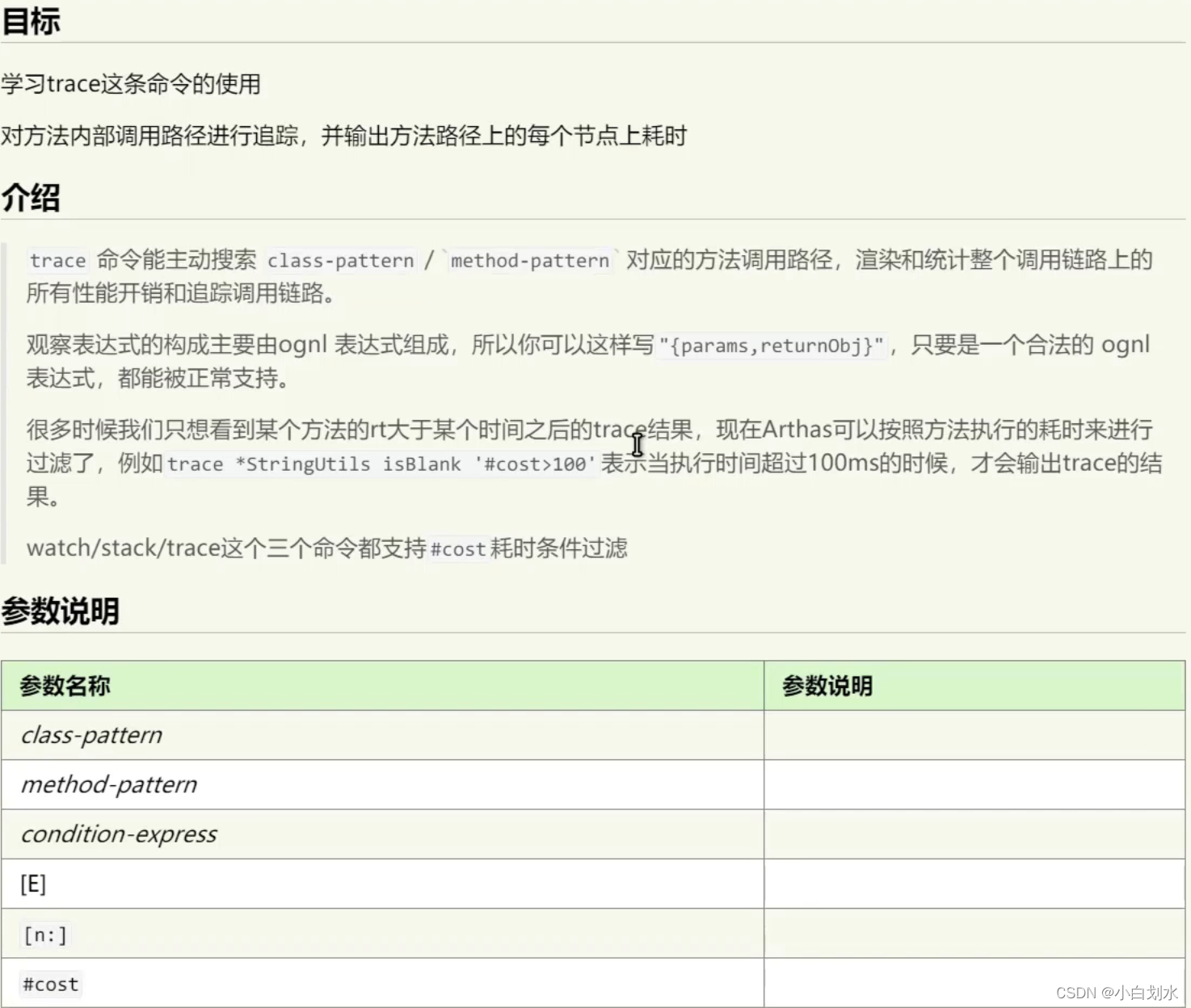The image size is (1191, 1008).
Task: Select the line 学习trace这条命令的使用
Action: pyautogui.click(x=131, y=83)
